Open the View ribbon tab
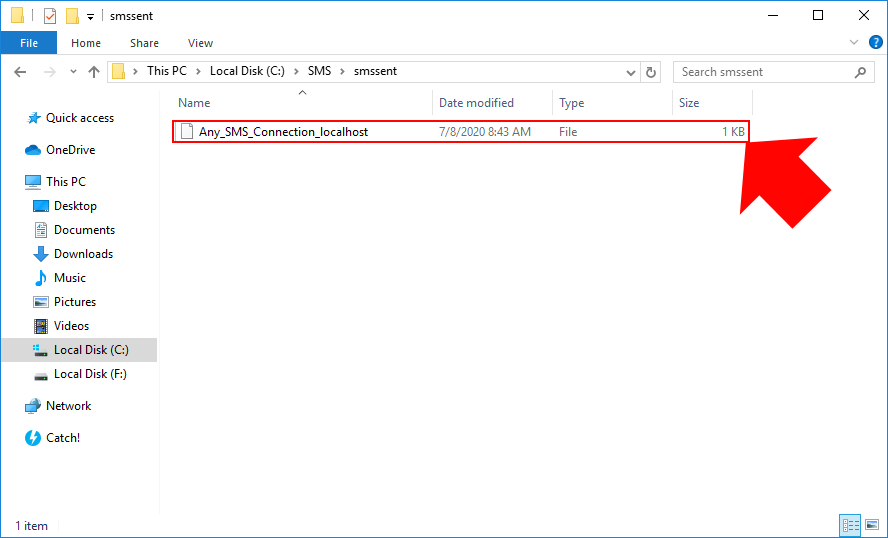Screen dimensions: 888x538 tap(200, 43)
